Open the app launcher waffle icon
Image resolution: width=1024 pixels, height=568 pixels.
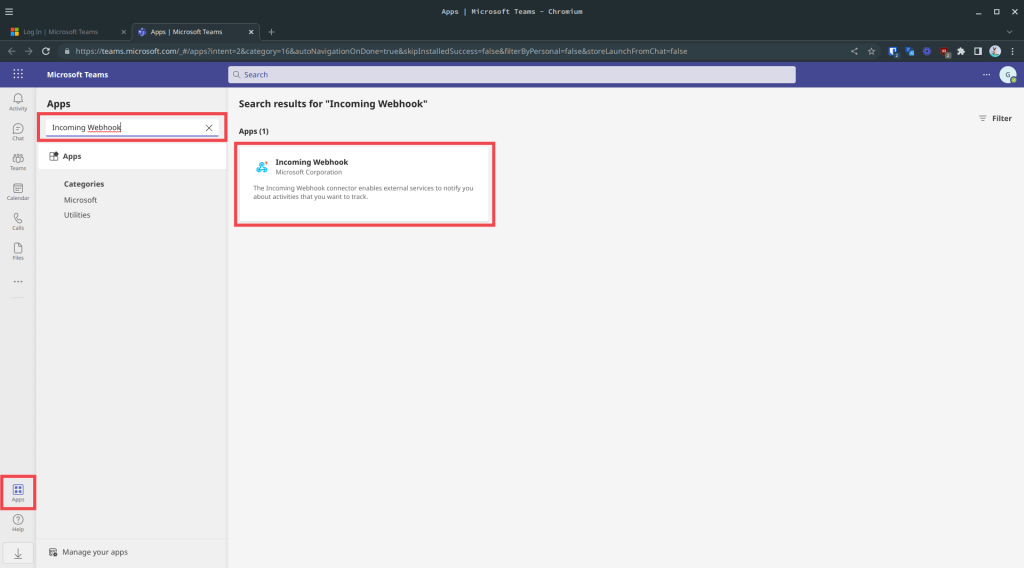[x=18, y=74]
